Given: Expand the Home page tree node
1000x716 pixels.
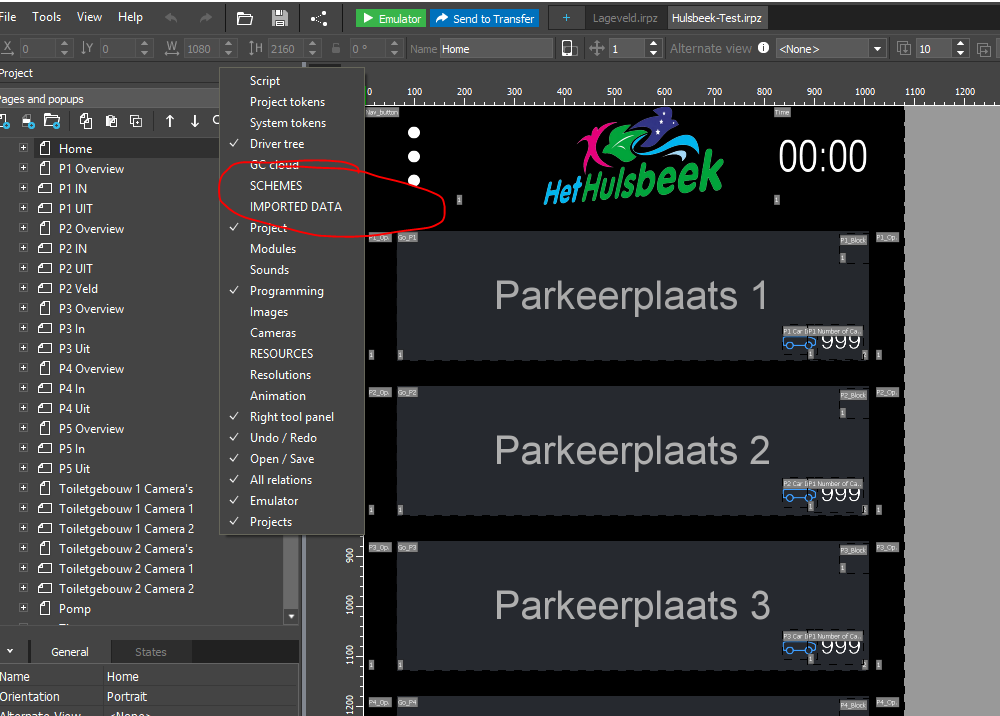Looking at the screenshot, I should [24, 148].
